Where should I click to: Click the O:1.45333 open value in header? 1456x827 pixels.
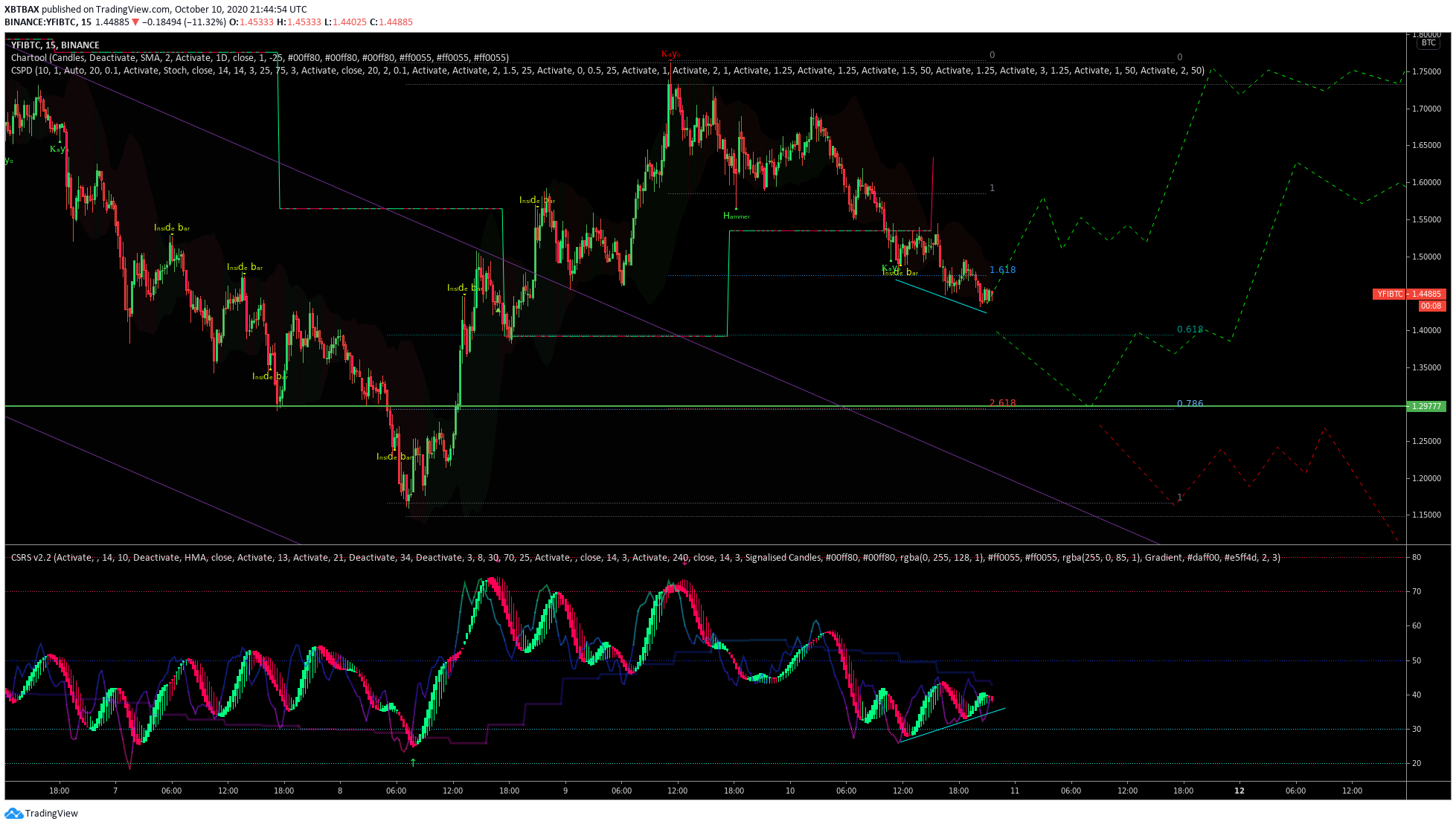pyautogui.click(x=251, y=22)
